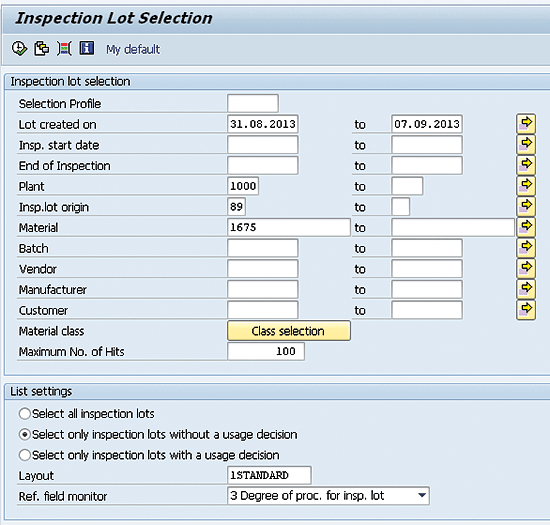Screen dimensions: 550x525
Task: Click the blue Information icon
Action: point(87,48)
